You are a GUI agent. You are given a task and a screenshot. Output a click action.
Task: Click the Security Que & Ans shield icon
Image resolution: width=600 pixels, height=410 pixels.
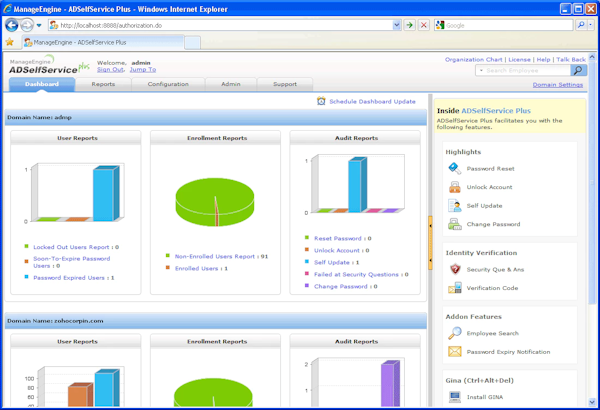coord(455,269)
